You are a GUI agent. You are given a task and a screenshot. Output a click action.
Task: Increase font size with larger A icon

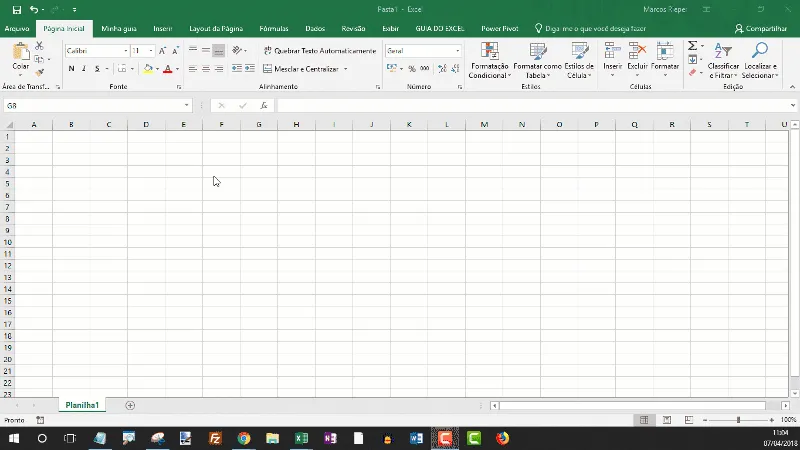point(162,51)
